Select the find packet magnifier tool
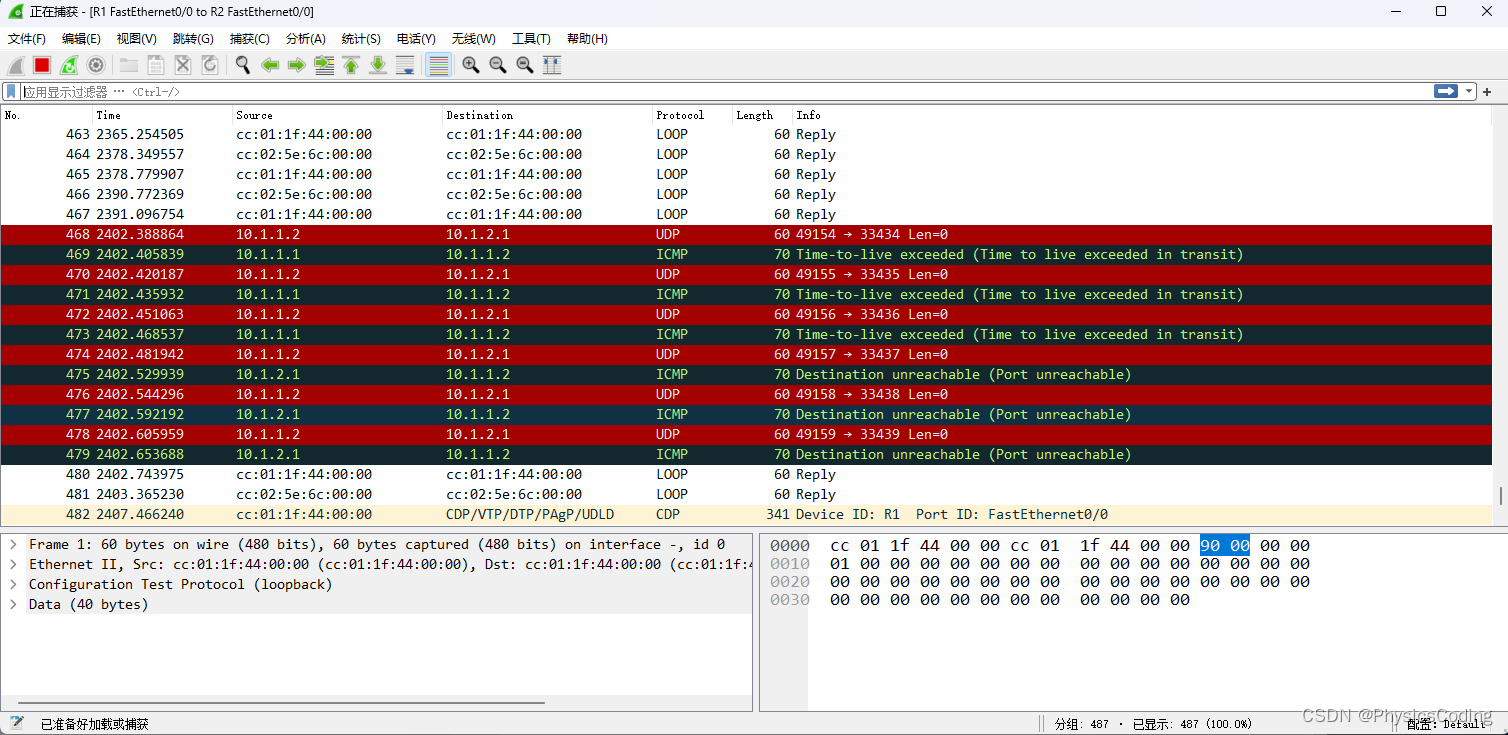This screenshot has width=1508, height=735. point(242,64)
